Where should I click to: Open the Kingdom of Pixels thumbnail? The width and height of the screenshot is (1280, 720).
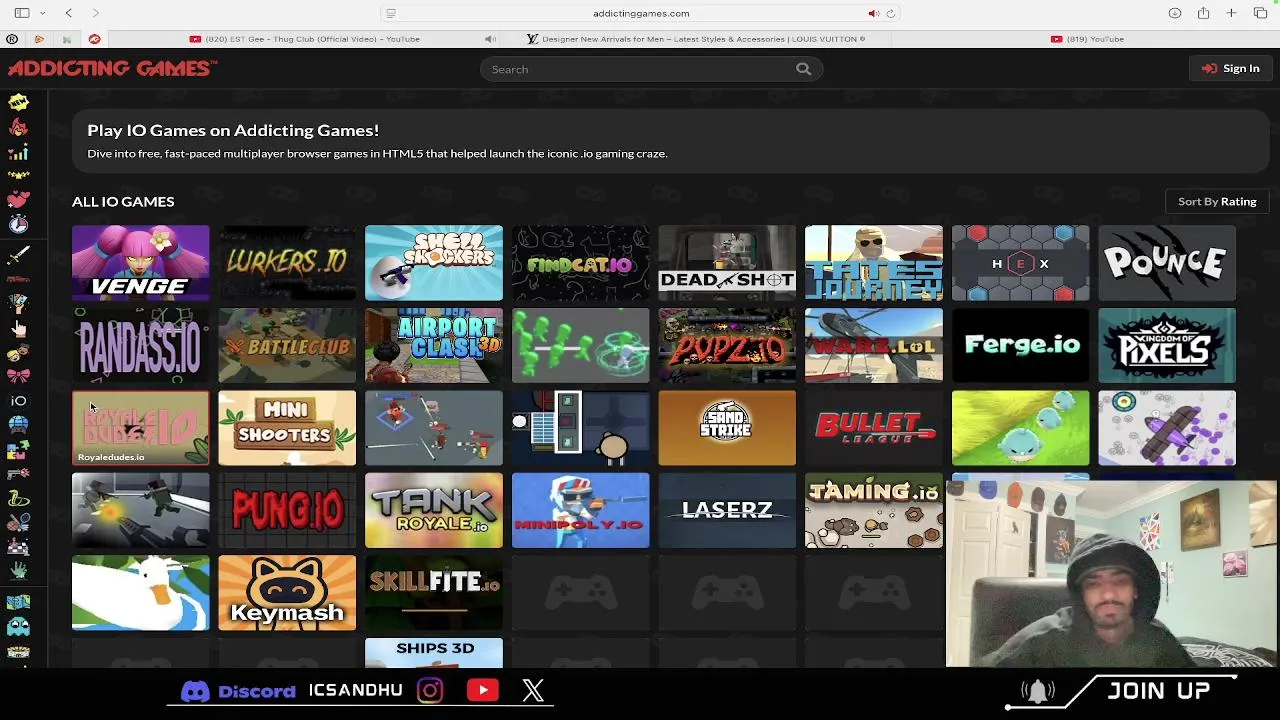coord(1167,346)
